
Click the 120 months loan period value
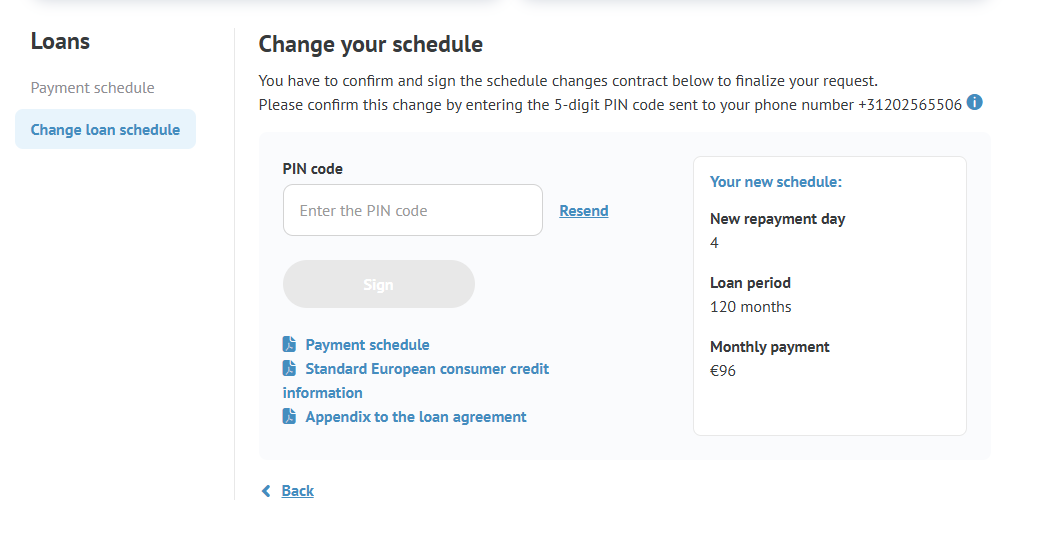[750, 307]
